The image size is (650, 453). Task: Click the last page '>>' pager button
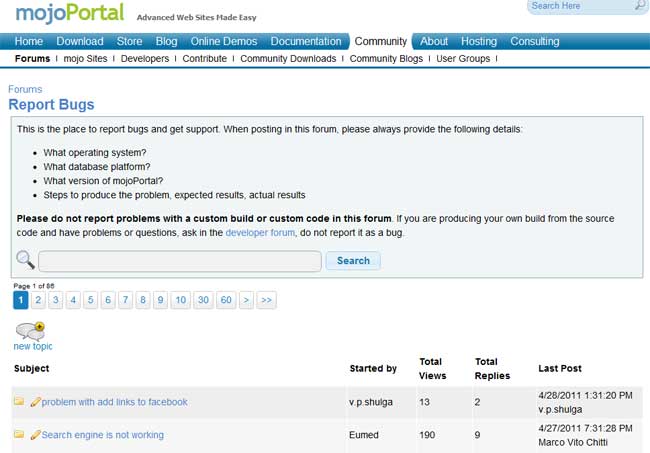click(x=266, y=300)
